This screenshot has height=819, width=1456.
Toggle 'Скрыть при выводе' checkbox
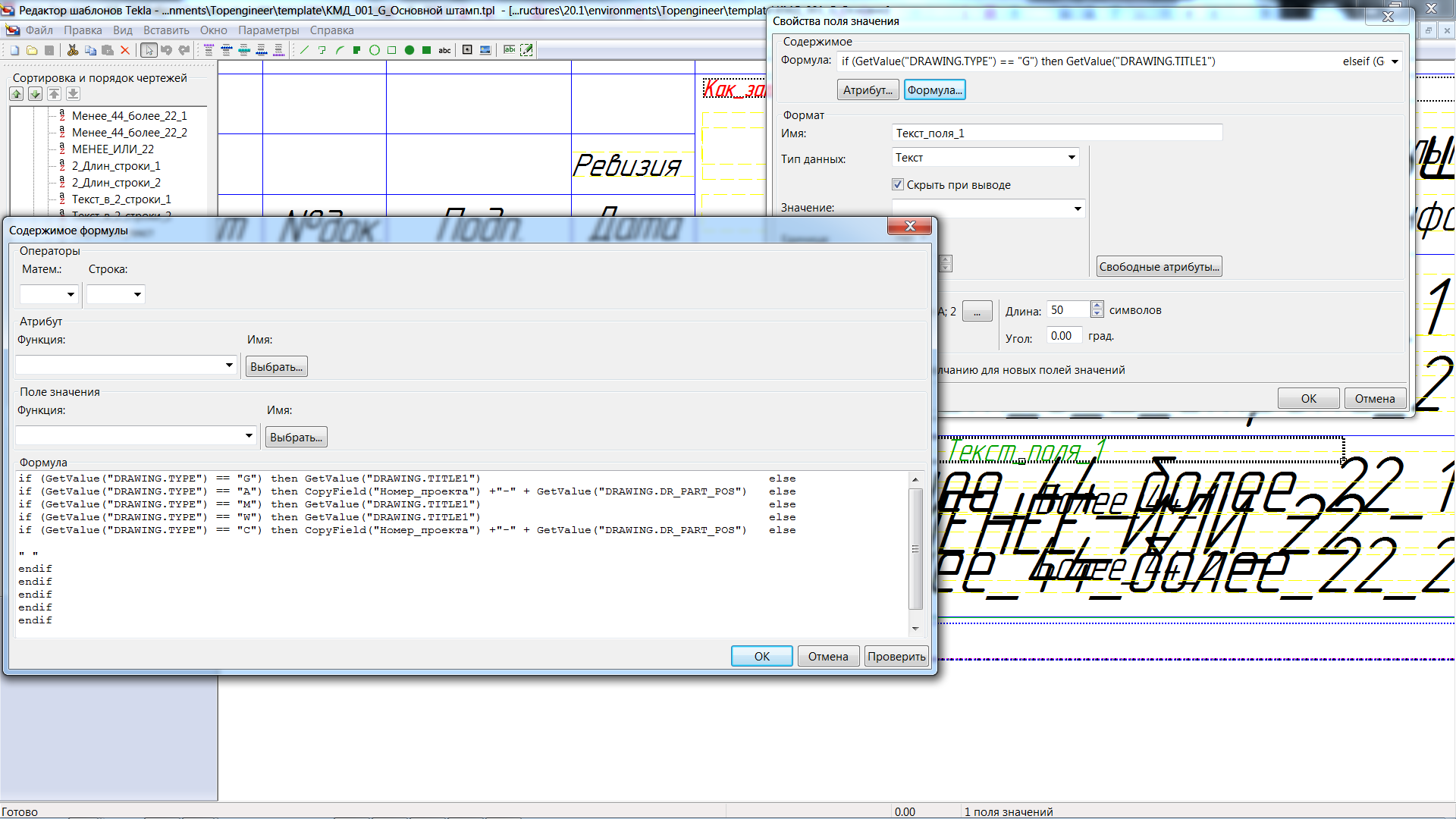pos(898,184)
